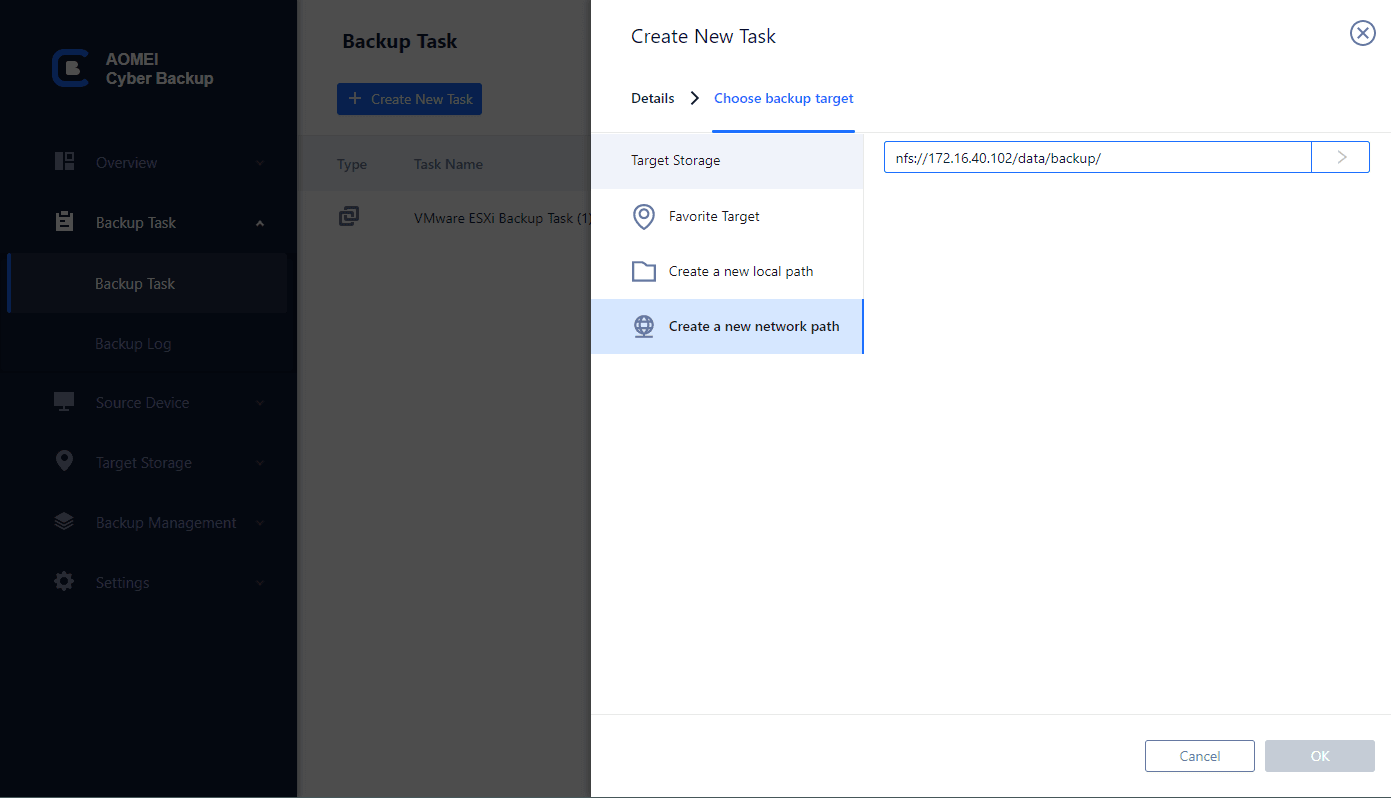Select Favorite Target option
This screenshot has height=798, width=1391.
pyautogui.click(x=714, y=216)
